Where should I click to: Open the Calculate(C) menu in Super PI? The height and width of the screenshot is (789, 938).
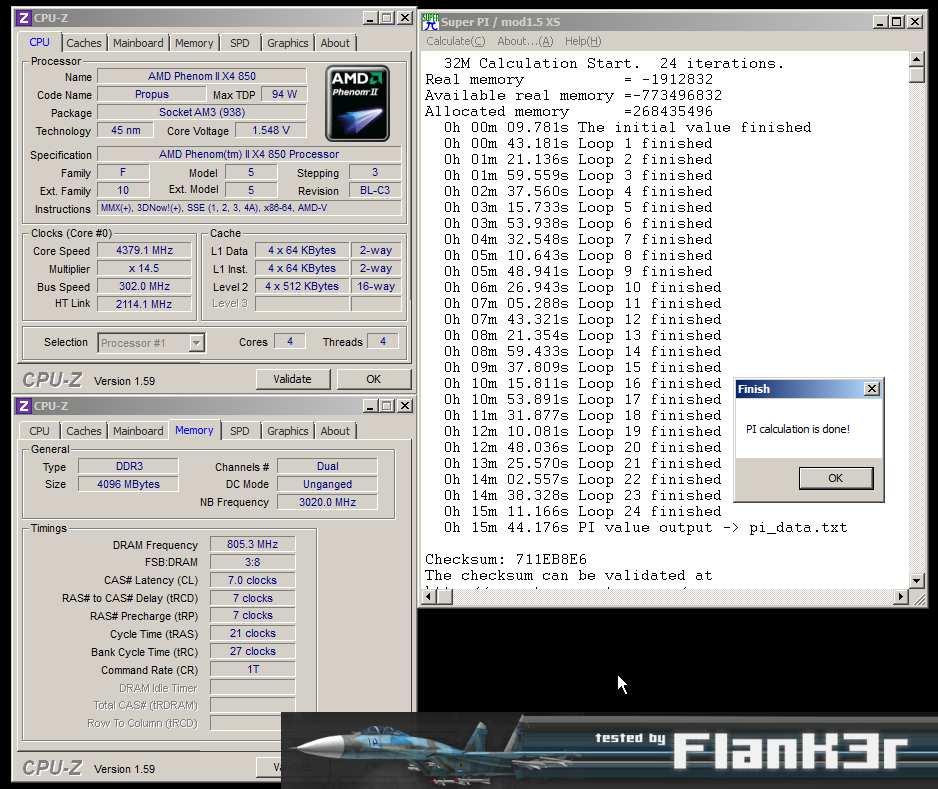point(456,41)
